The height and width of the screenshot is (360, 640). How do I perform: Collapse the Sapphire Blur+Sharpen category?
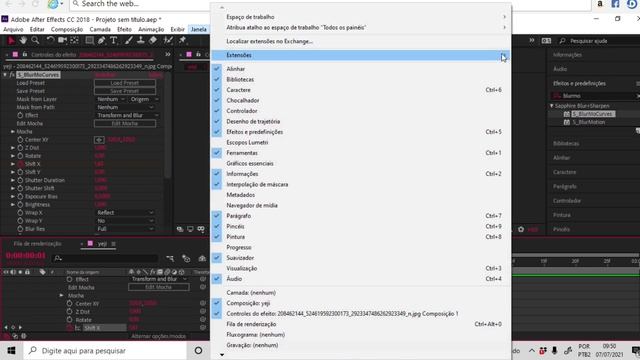(x=552, y=106)
